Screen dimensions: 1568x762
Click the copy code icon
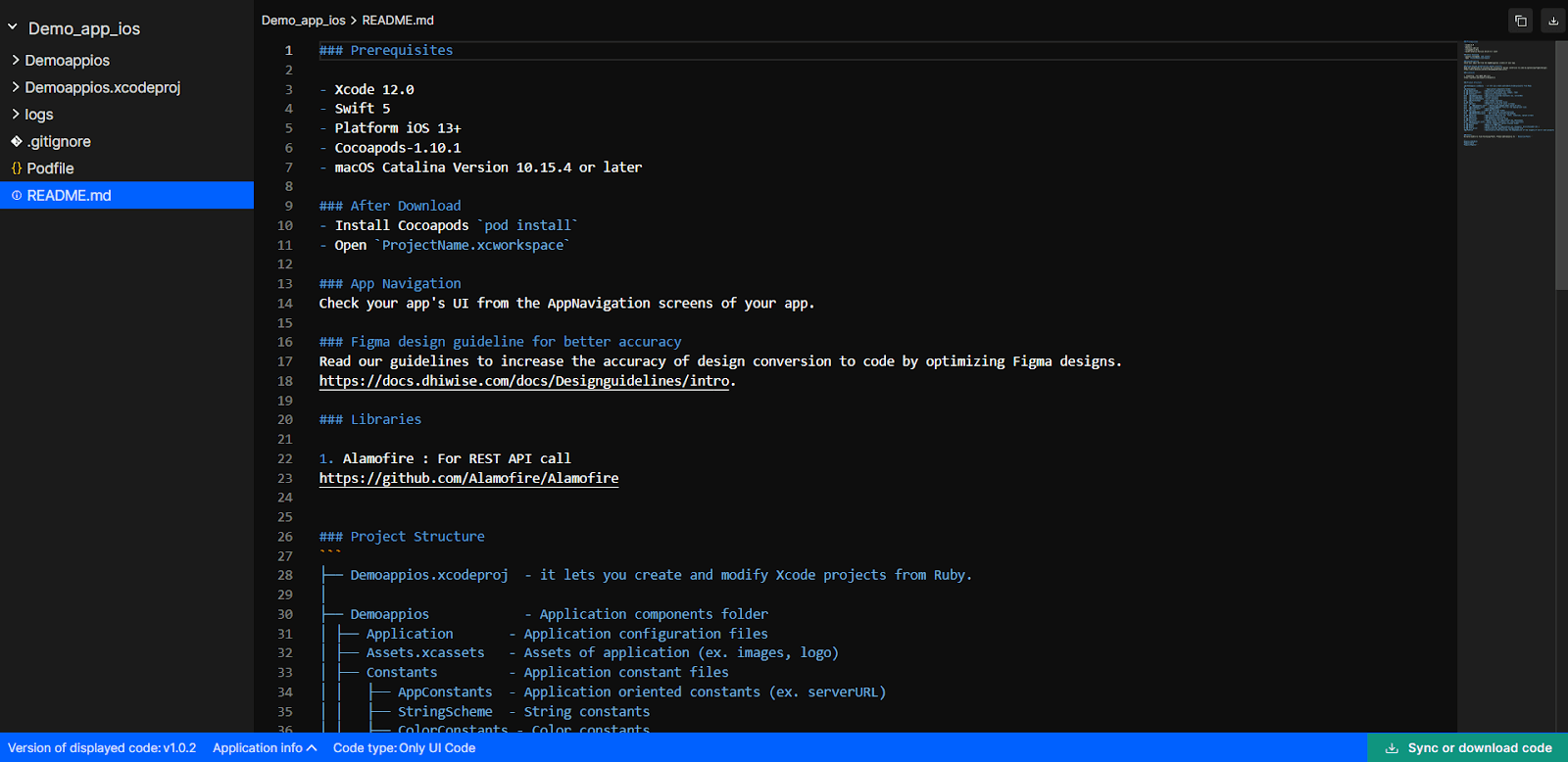pos(1521,21)
